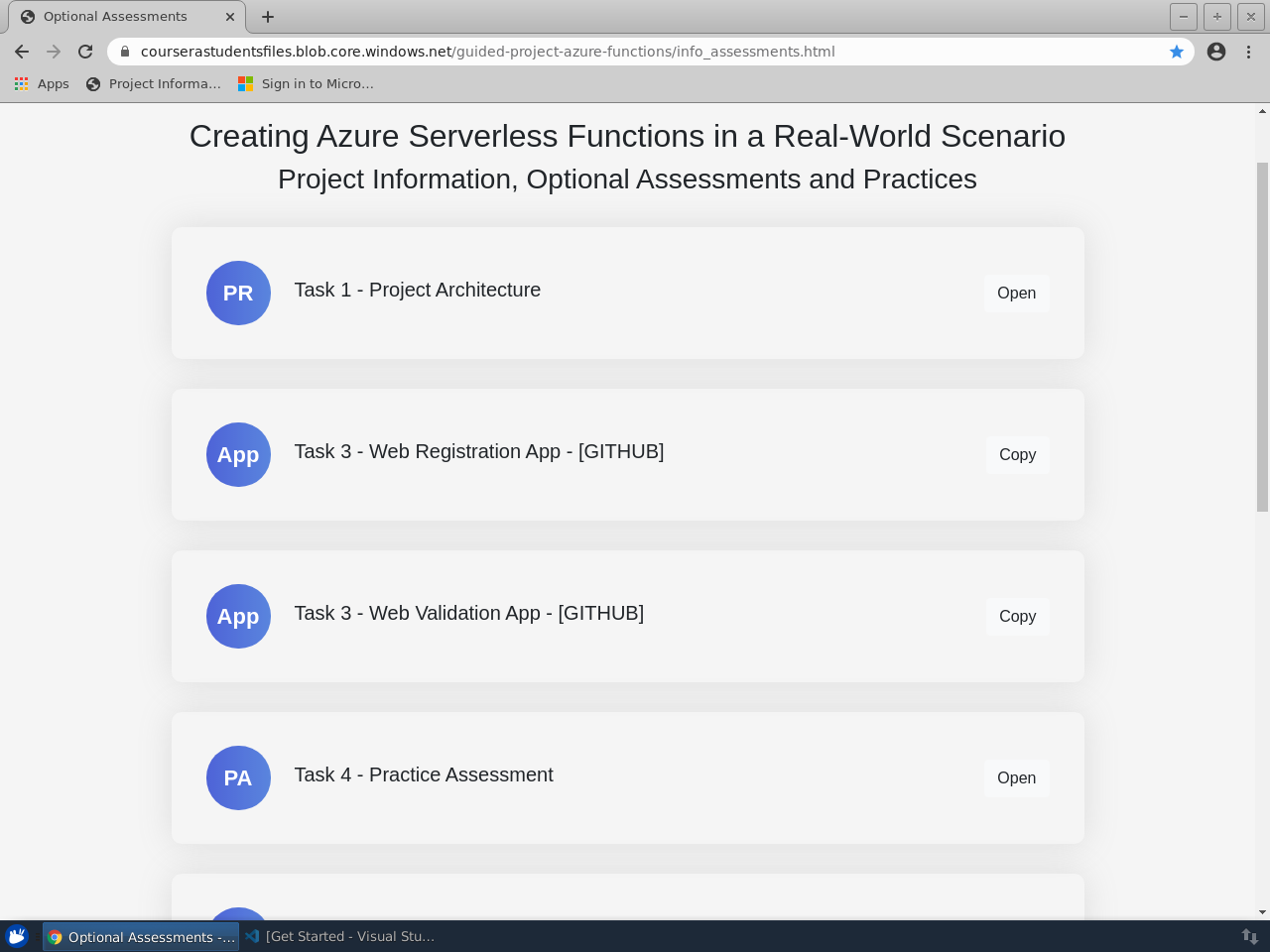The height and width of the screenshot is (952, 1270).
Task: Click the browser back arrow
Action: (x=22, y=52)
